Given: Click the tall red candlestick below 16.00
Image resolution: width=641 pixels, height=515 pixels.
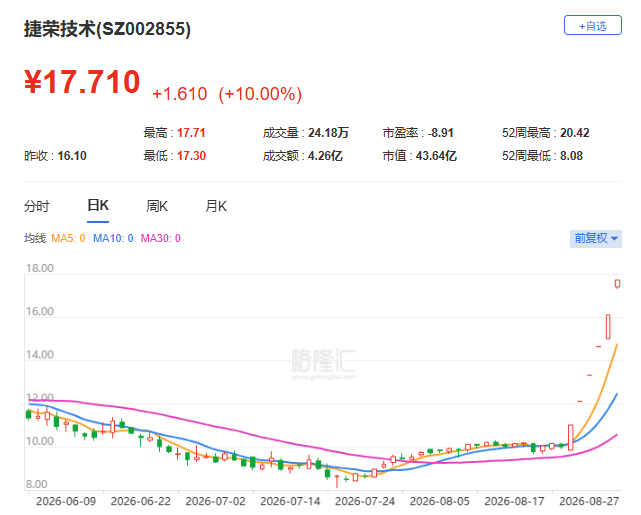Looking at the screenshot, I should point(608,327).
